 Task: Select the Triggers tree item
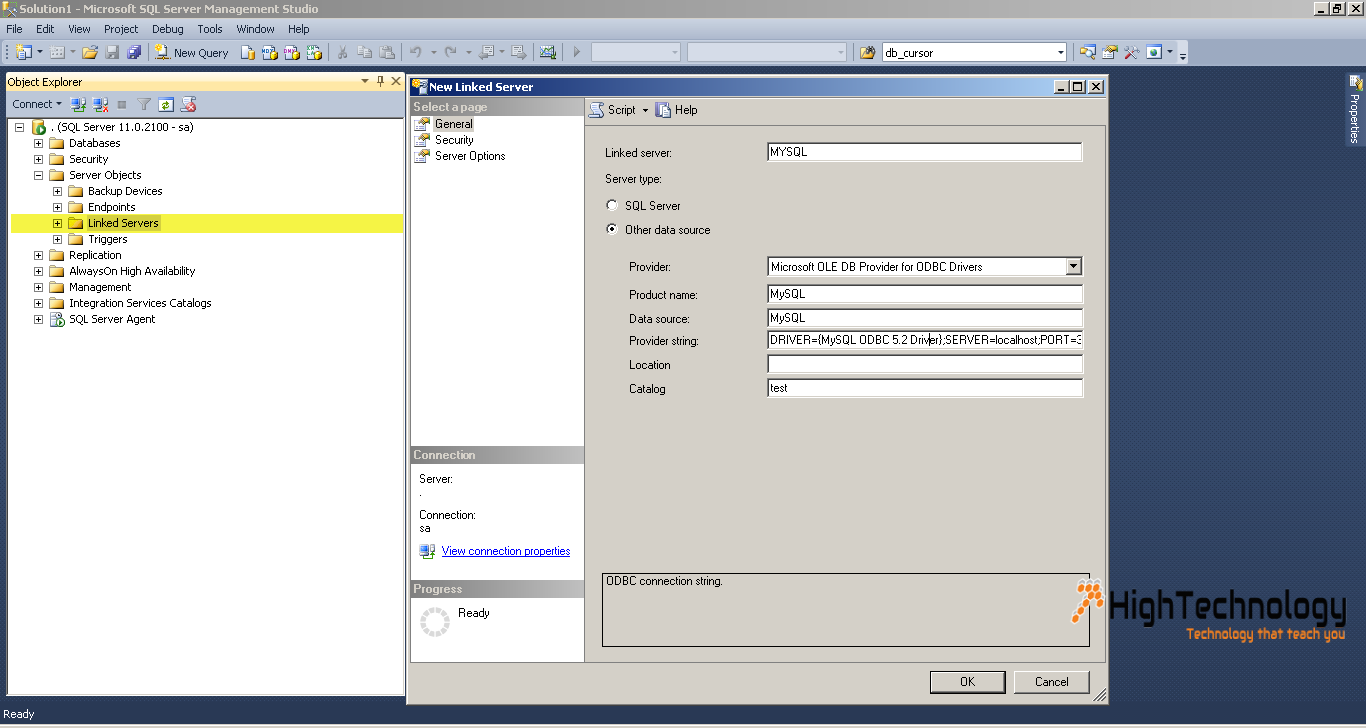(108, 239)
